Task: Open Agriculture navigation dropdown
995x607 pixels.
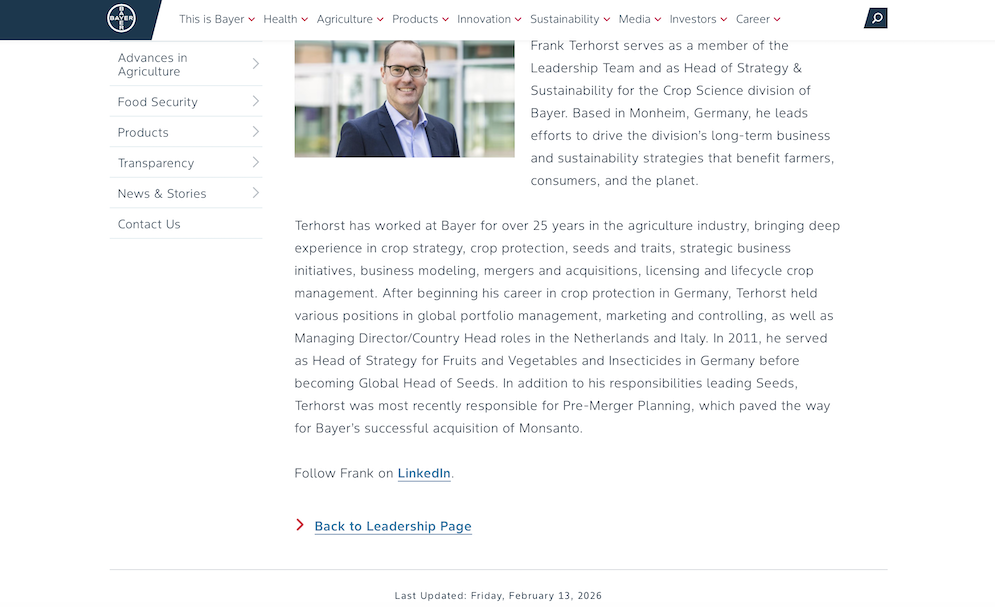Action: coord(350,19)
